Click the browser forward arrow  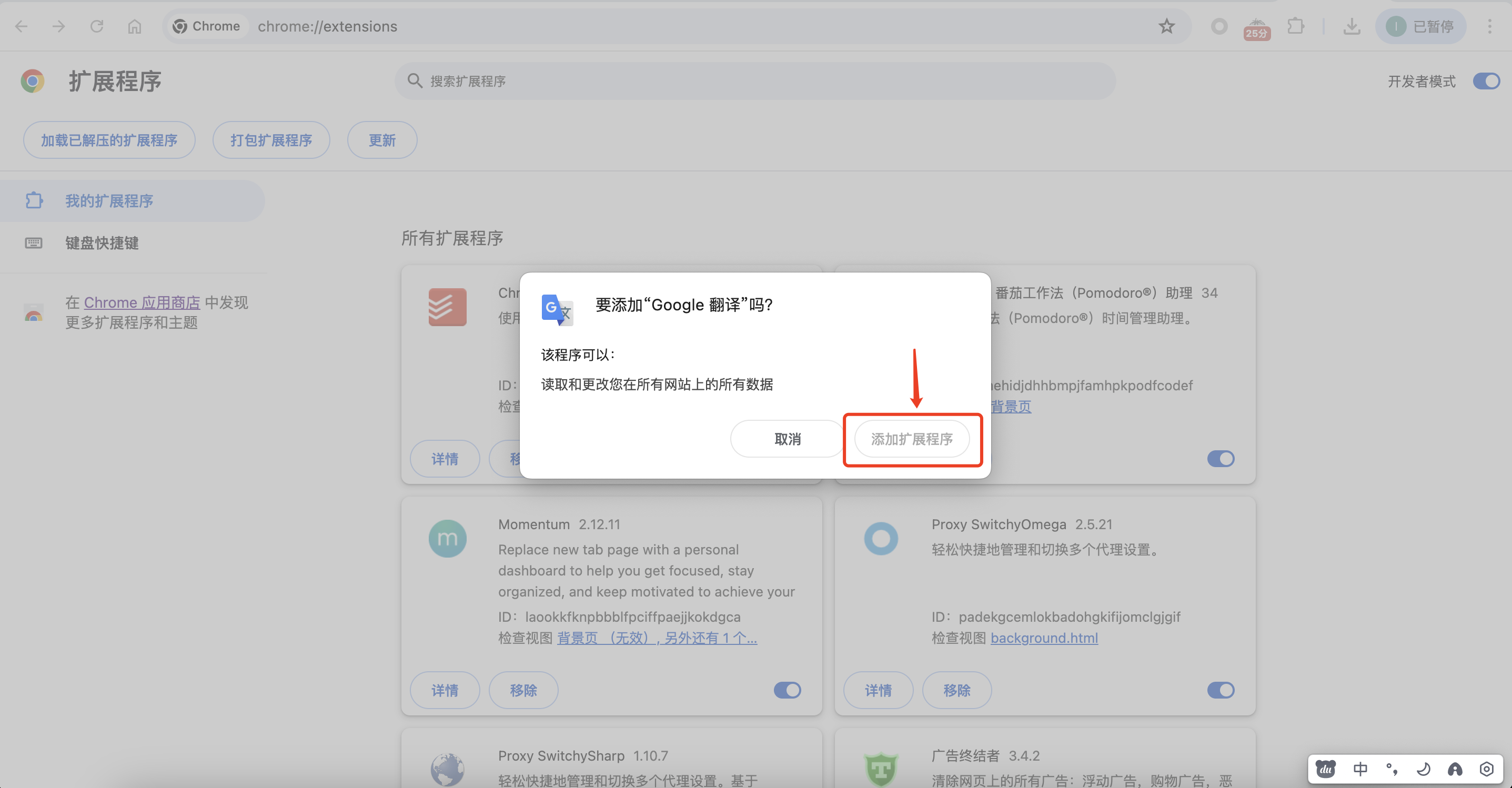pyautogui.click(x=59, y=26)
